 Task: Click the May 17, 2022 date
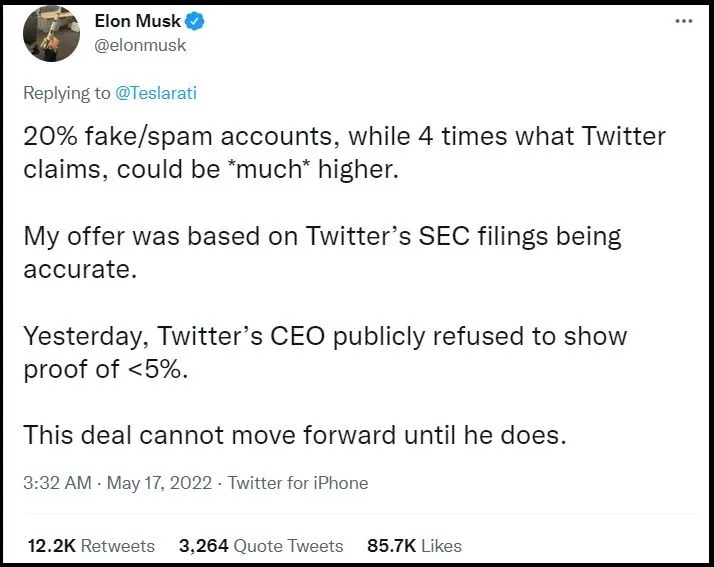coord(157,483)
